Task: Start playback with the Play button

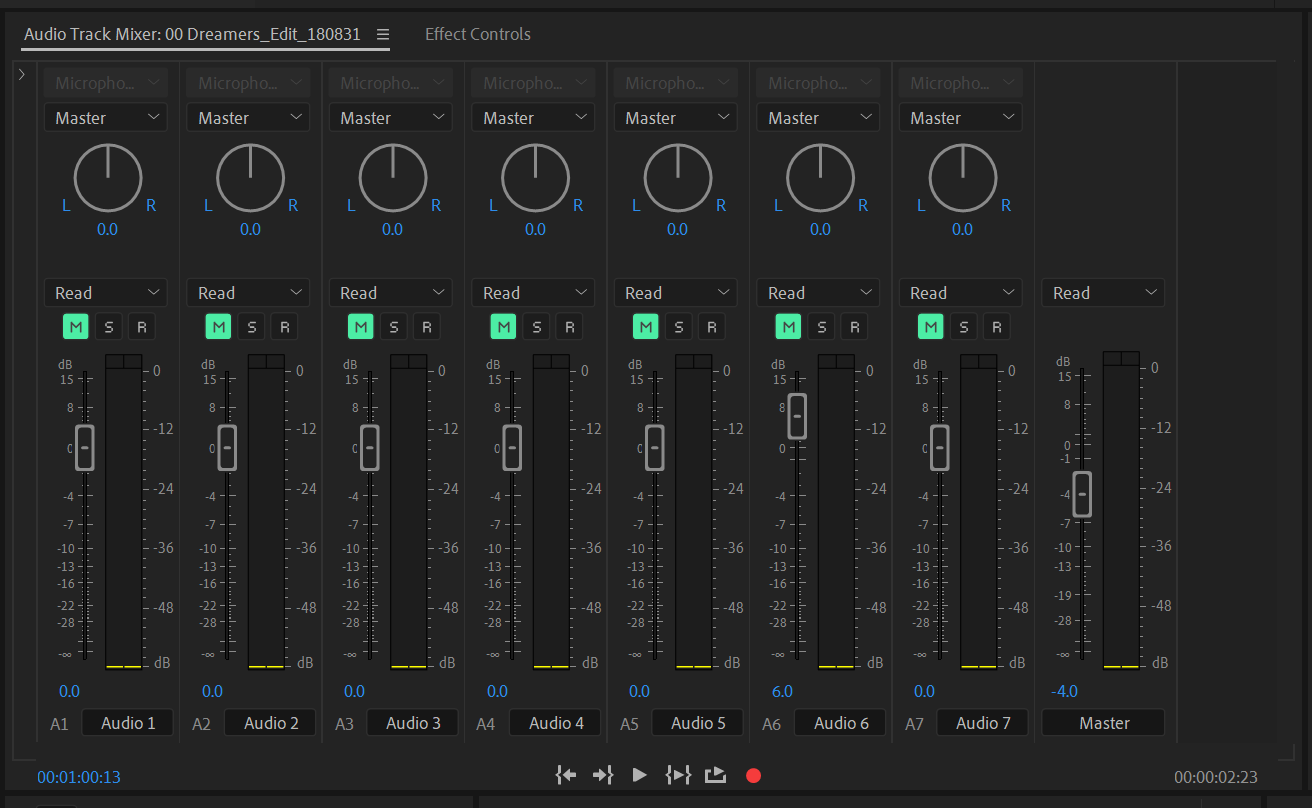Action: click(640, 775)
